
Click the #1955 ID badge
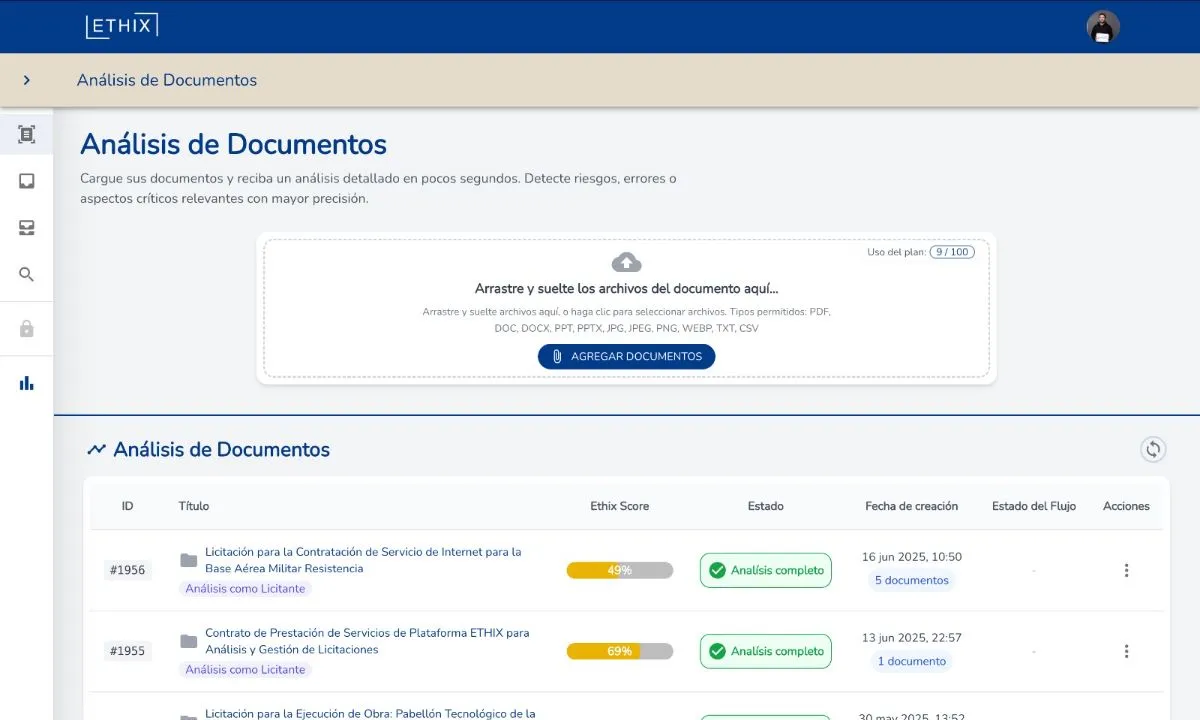[x=128, y=651]
